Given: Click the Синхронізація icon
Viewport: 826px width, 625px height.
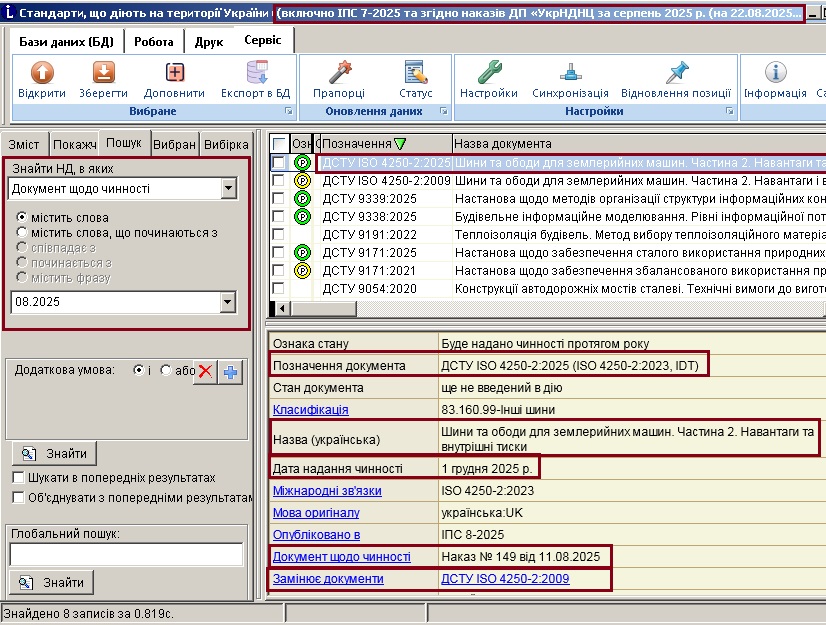Looking at the screenshot, I should pyautogui.click(x=571, y=73).
